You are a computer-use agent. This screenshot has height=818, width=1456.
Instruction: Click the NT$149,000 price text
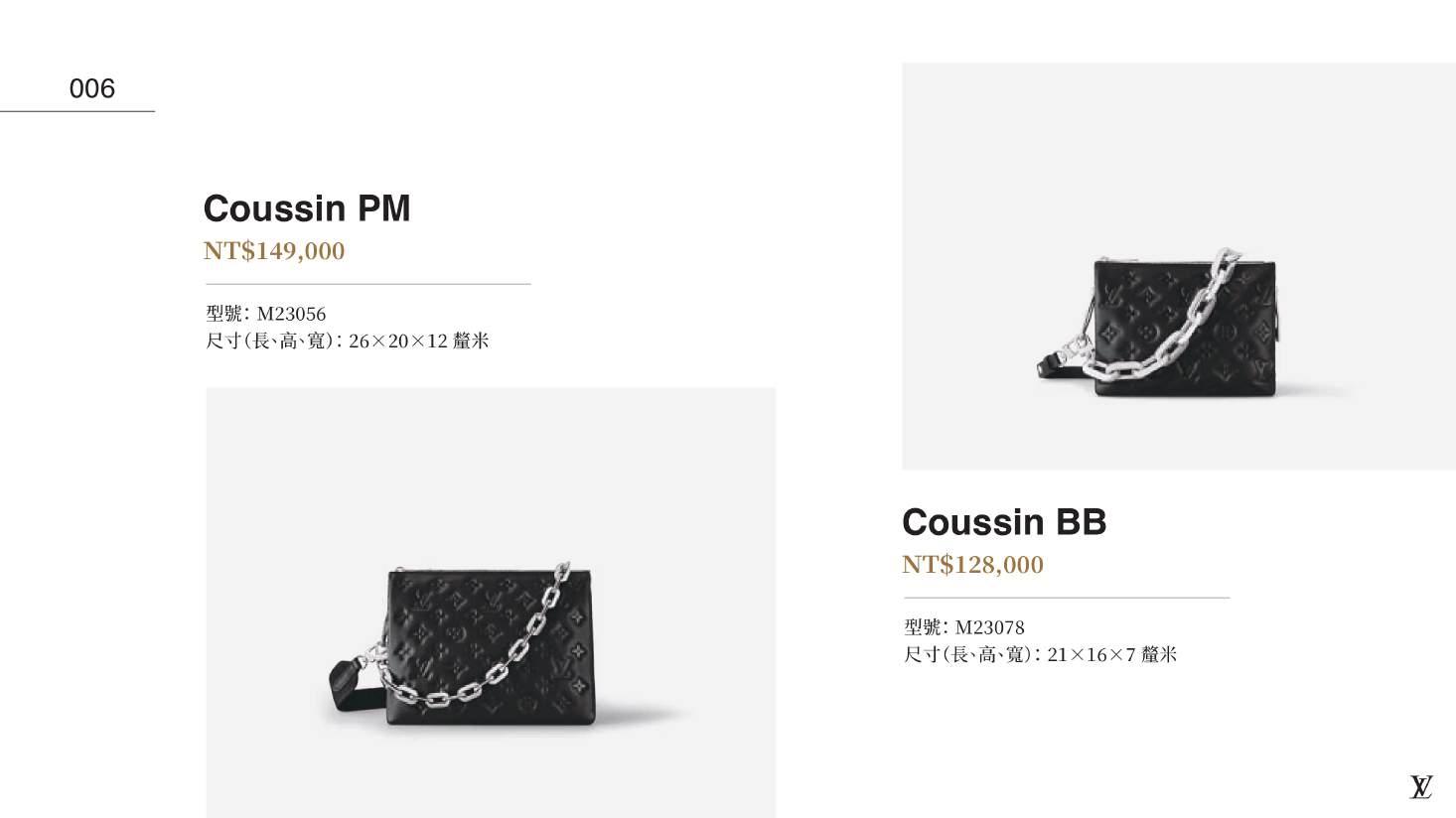274,251
